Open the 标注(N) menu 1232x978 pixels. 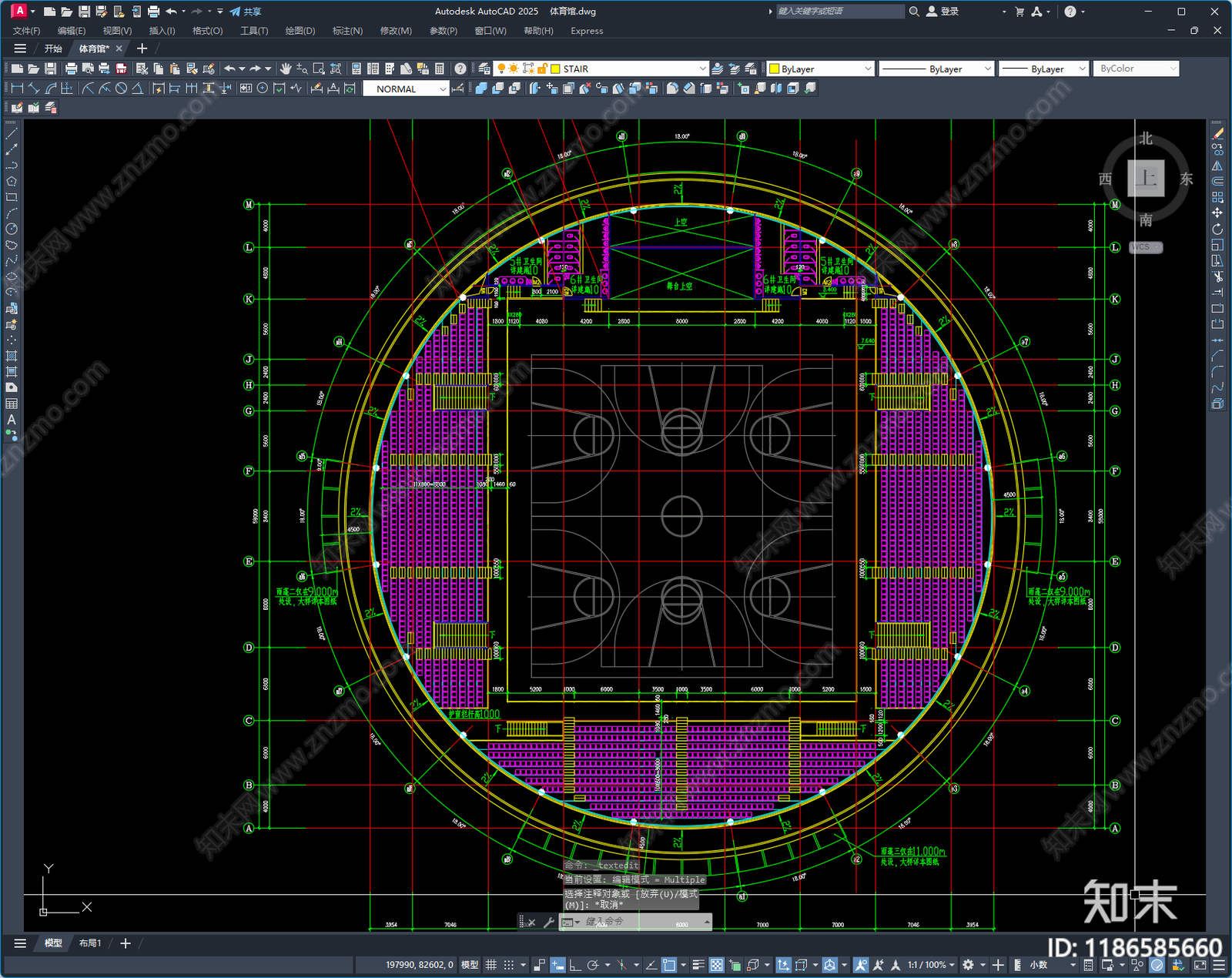347,31
